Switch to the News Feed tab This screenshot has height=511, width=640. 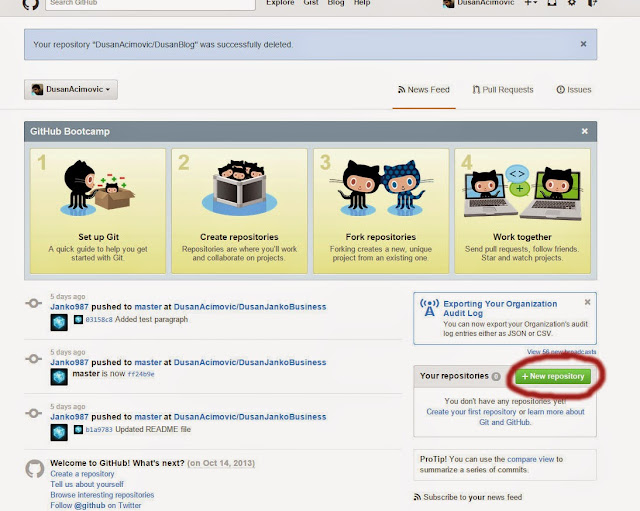point(424,90)
